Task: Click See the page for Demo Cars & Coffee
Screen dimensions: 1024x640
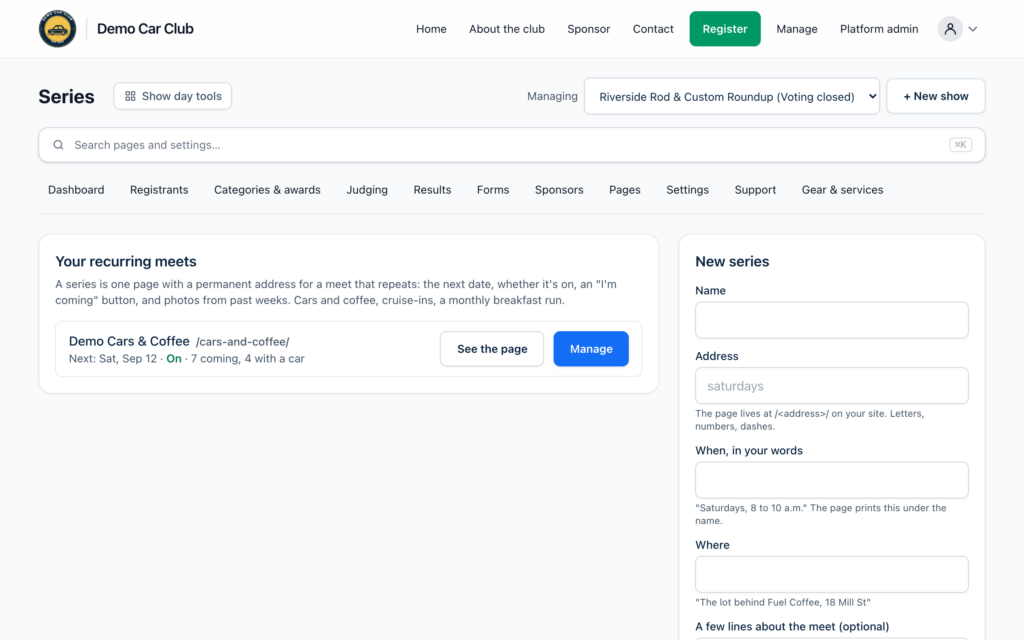Action: [x=492, y=349]
